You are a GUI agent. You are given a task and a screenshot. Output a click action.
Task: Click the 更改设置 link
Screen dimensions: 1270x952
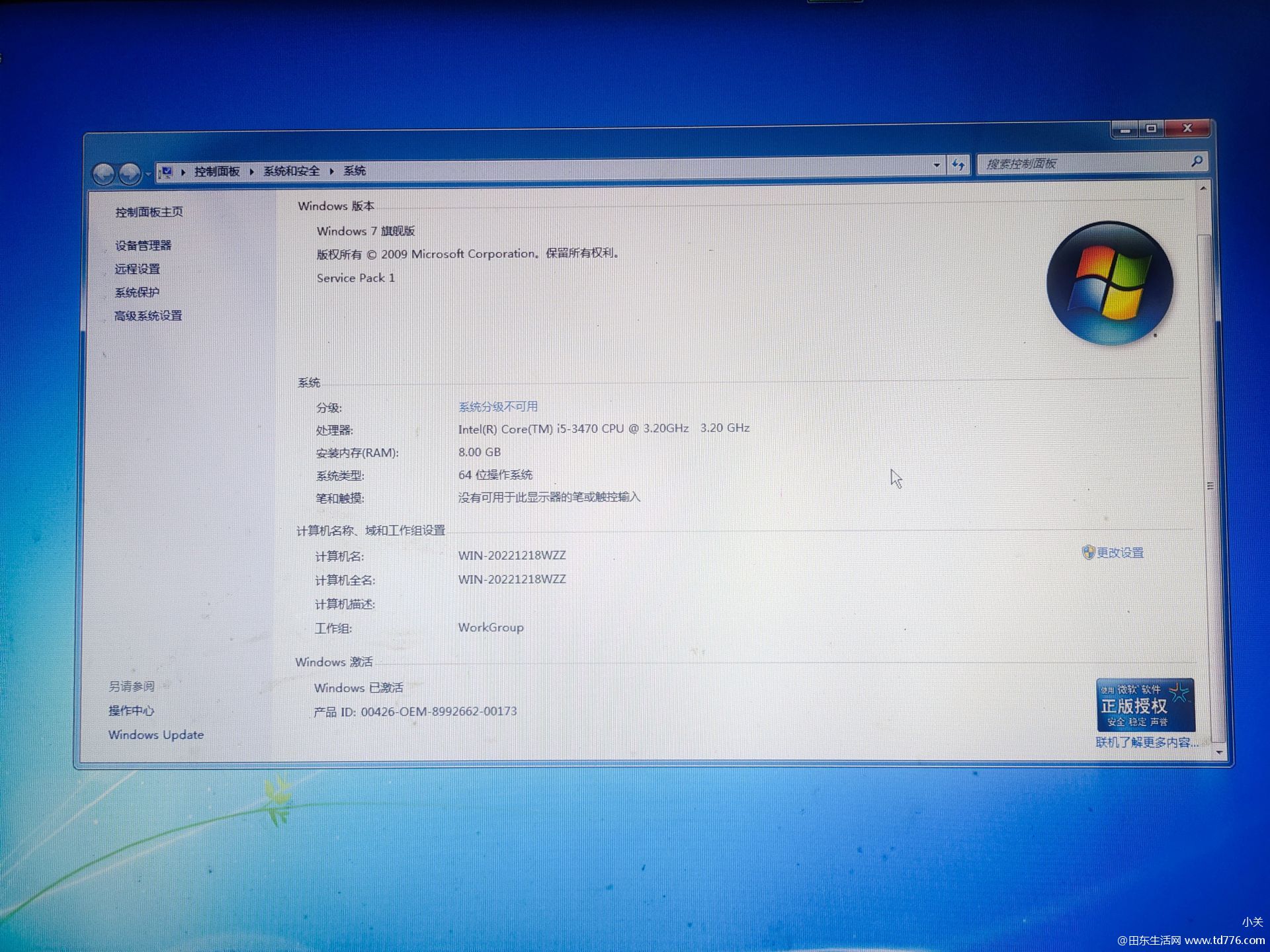(x=1120, y=553)
